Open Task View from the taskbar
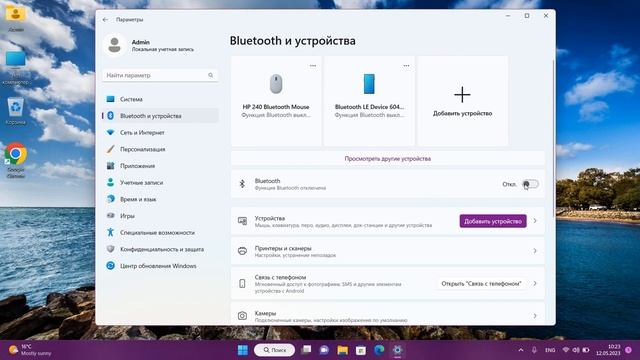 tap(306, 350)
